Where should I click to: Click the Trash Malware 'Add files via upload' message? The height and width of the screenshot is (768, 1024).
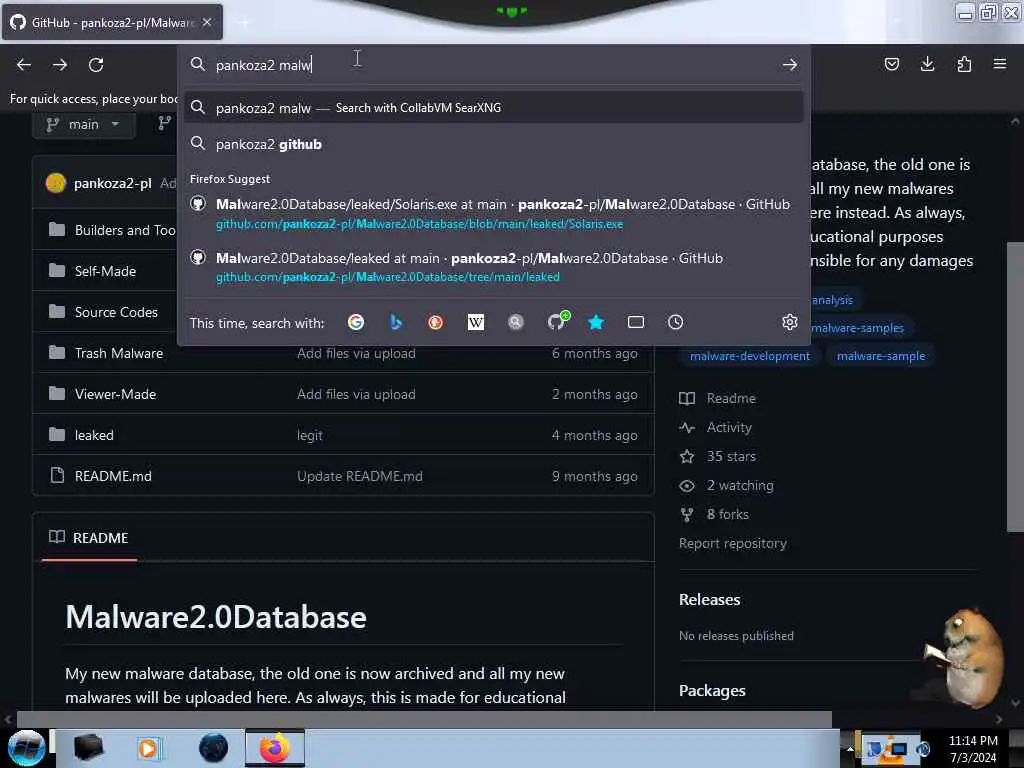356,353
